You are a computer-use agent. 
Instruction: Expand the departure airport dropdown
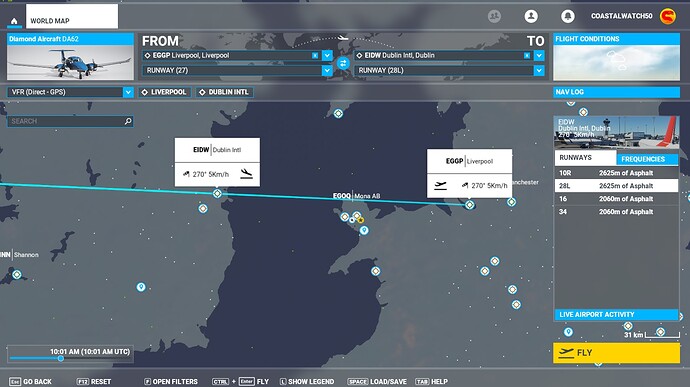pyautogui.click(x=327, y=55)
